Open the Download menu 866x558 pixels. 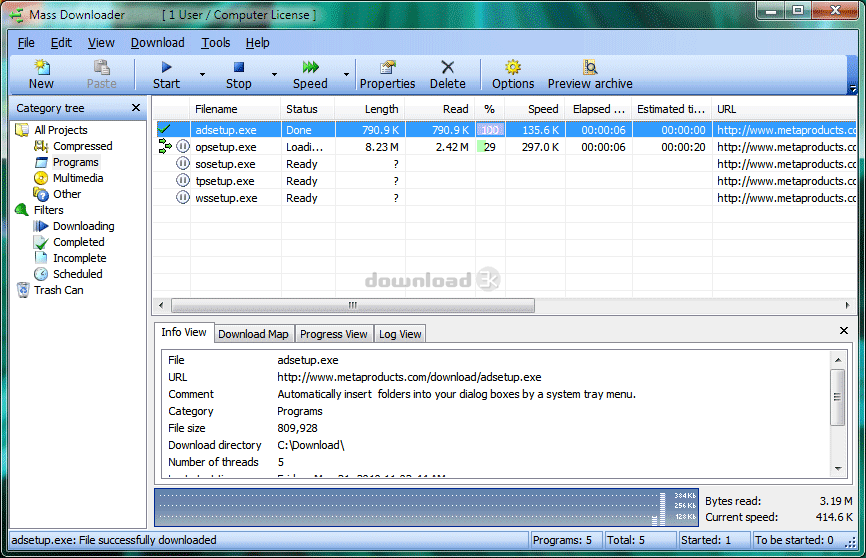[157, 43]
